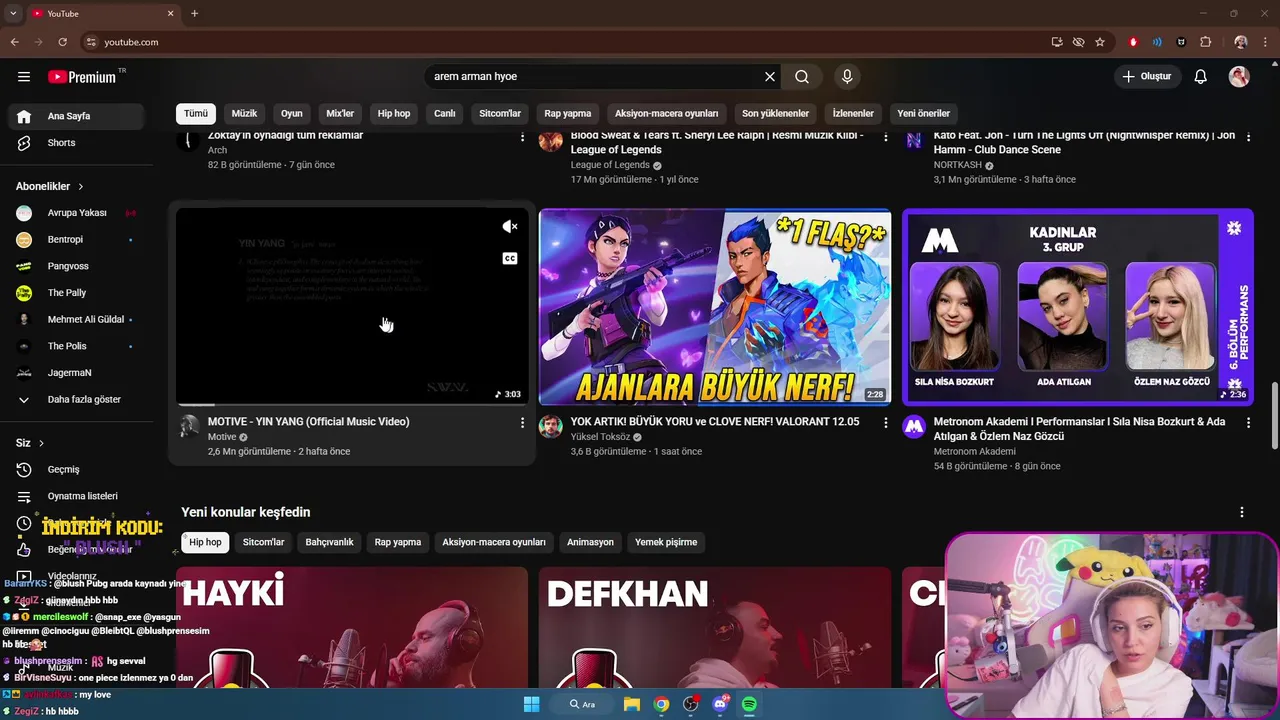Select the Oyun filter chip

coord(292,113)
